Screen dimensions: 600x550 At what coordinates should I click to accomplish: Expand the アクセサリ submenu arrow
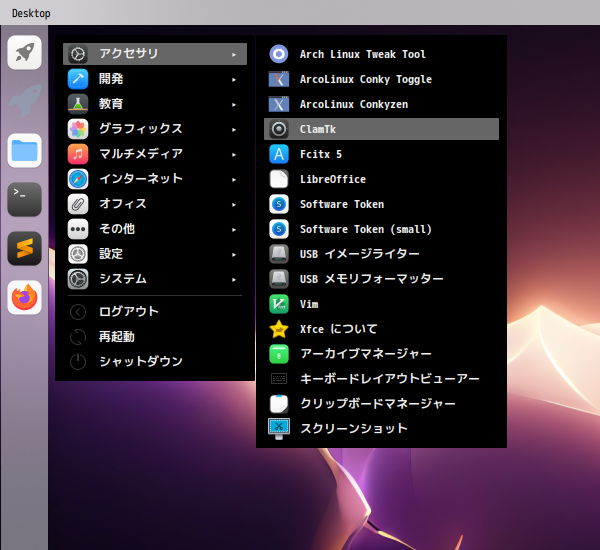pos(234,55)
